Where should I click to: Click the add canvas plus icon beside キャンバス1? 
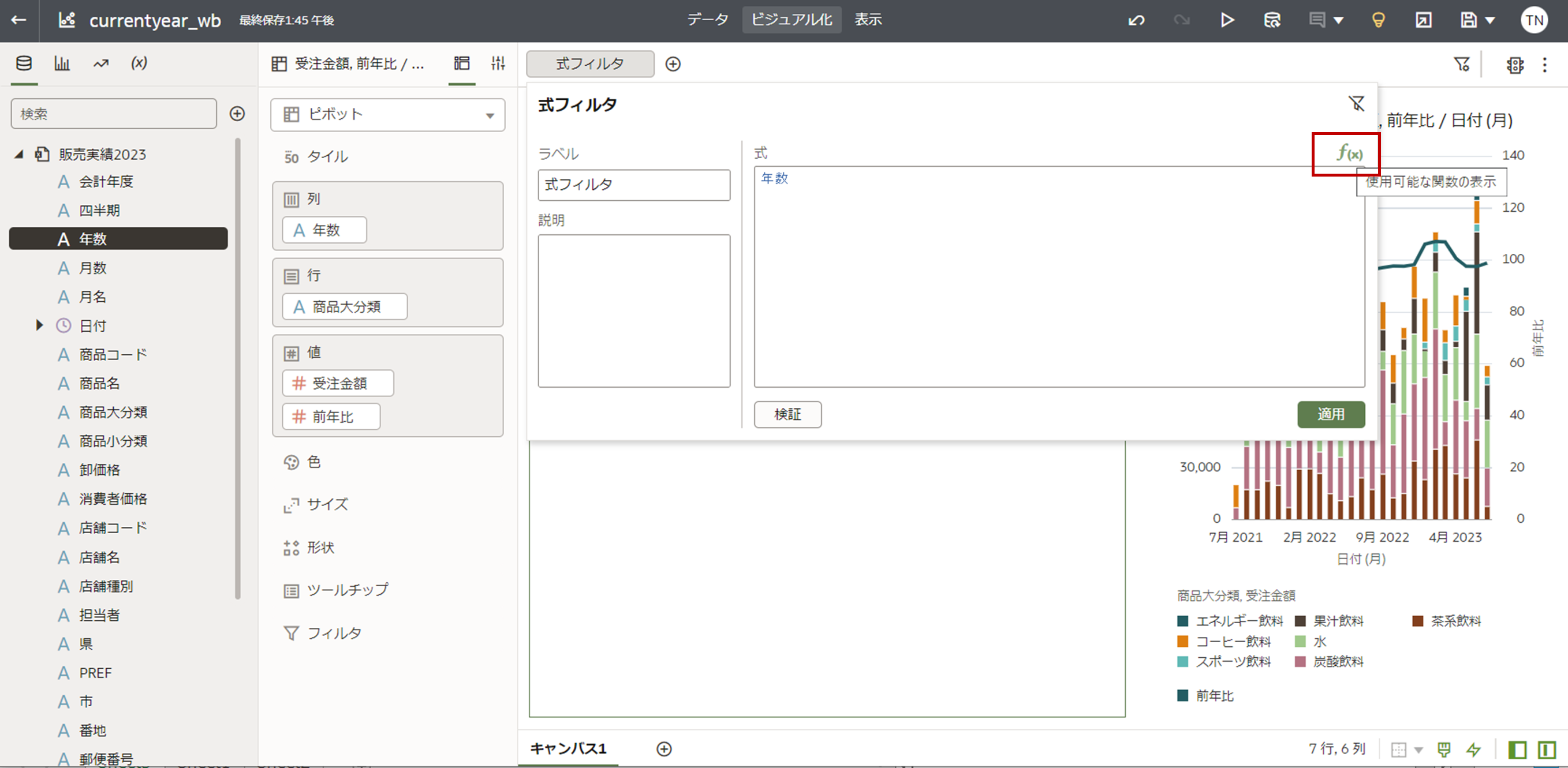click(664, 748)
